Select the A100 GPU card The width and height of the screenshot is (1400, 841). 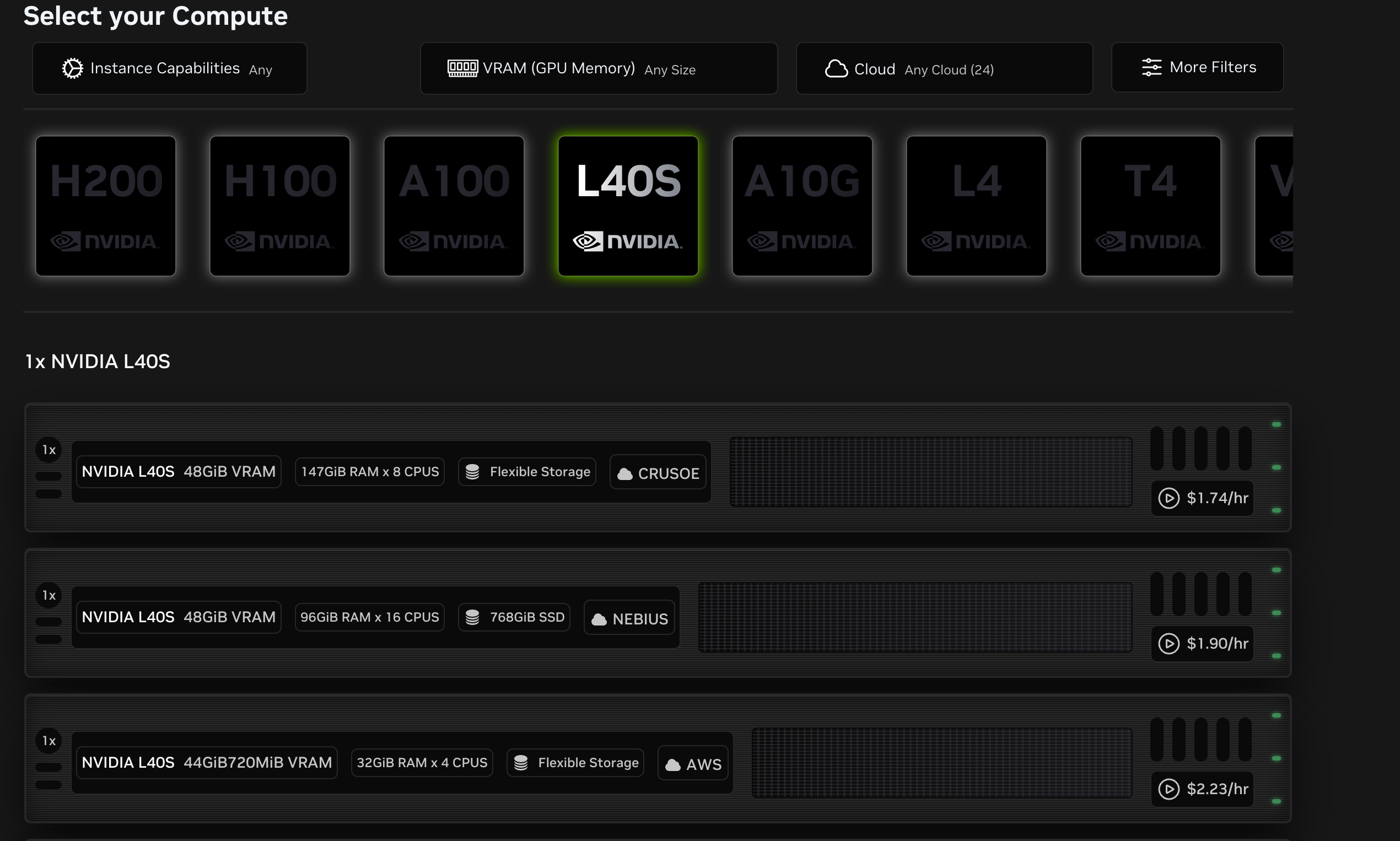454,206
